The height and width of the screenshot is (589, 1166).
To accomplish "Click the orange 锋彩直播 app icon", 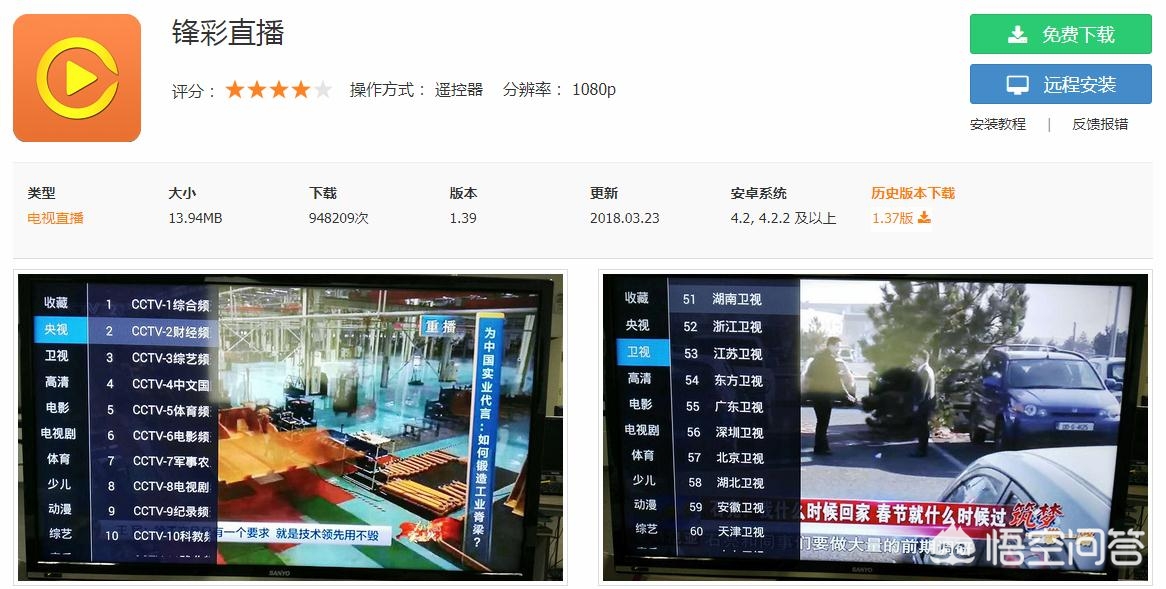I will [x=77, y=77].
